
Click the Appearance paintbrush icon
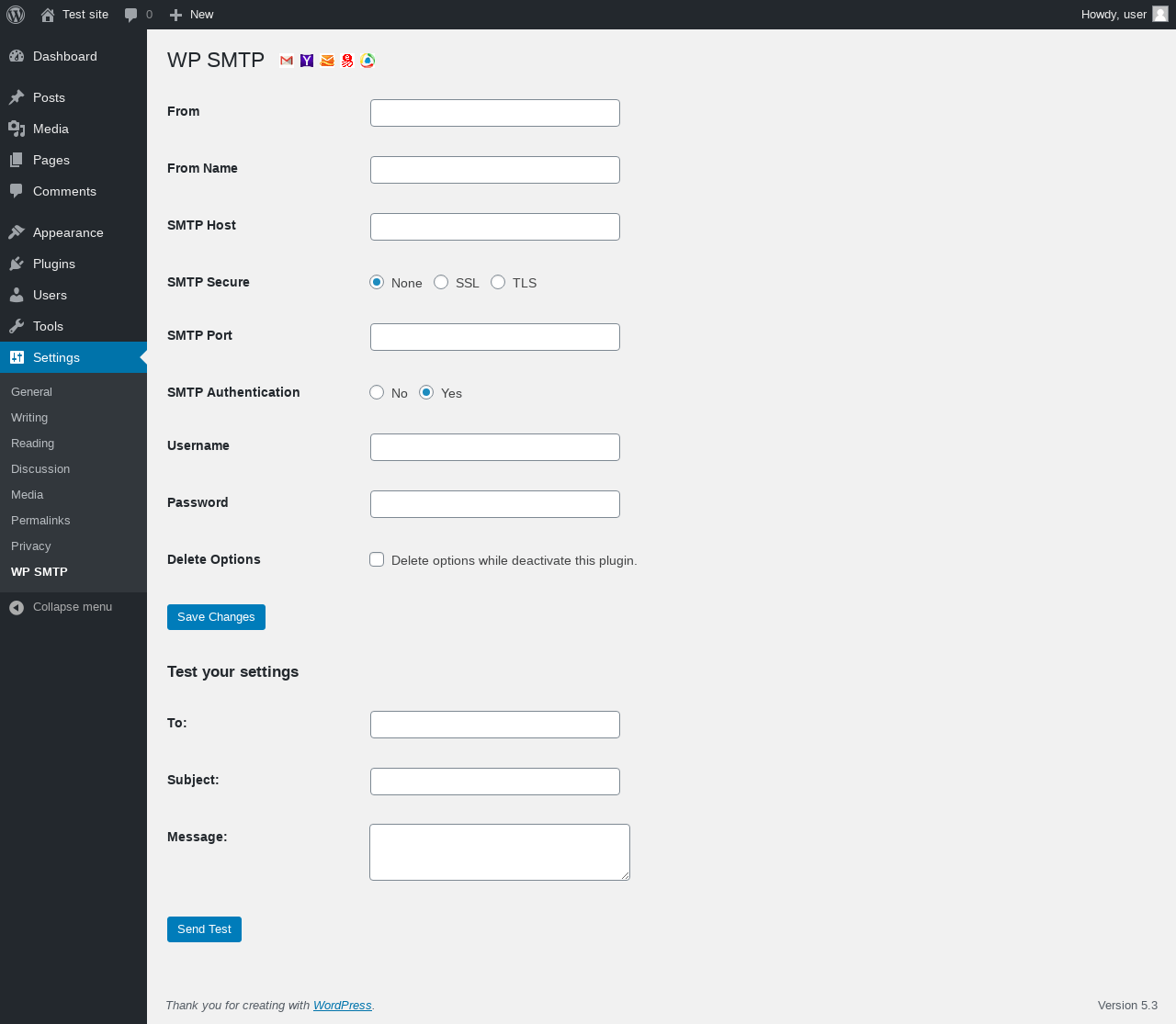click(x=17, y=232)
